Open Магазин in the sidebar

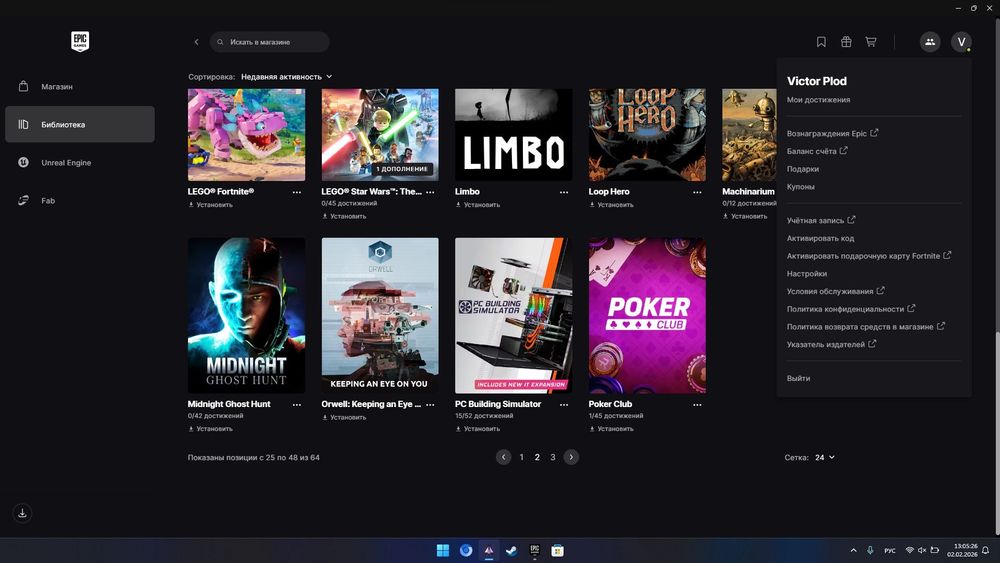coord(80,86)
